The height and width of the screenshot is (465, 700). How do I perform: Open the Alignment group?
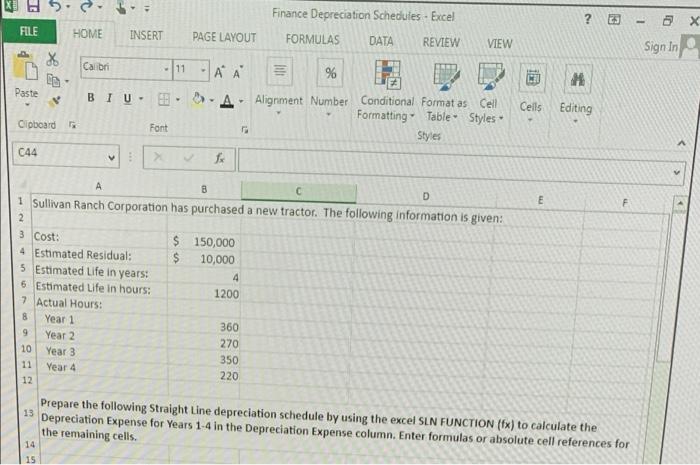(279, 87)
